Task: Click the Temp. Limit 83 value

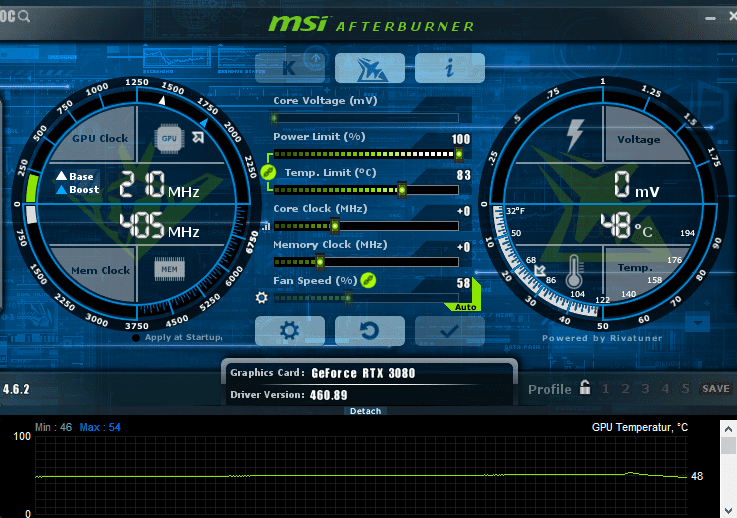Action: tap(463, 175)
